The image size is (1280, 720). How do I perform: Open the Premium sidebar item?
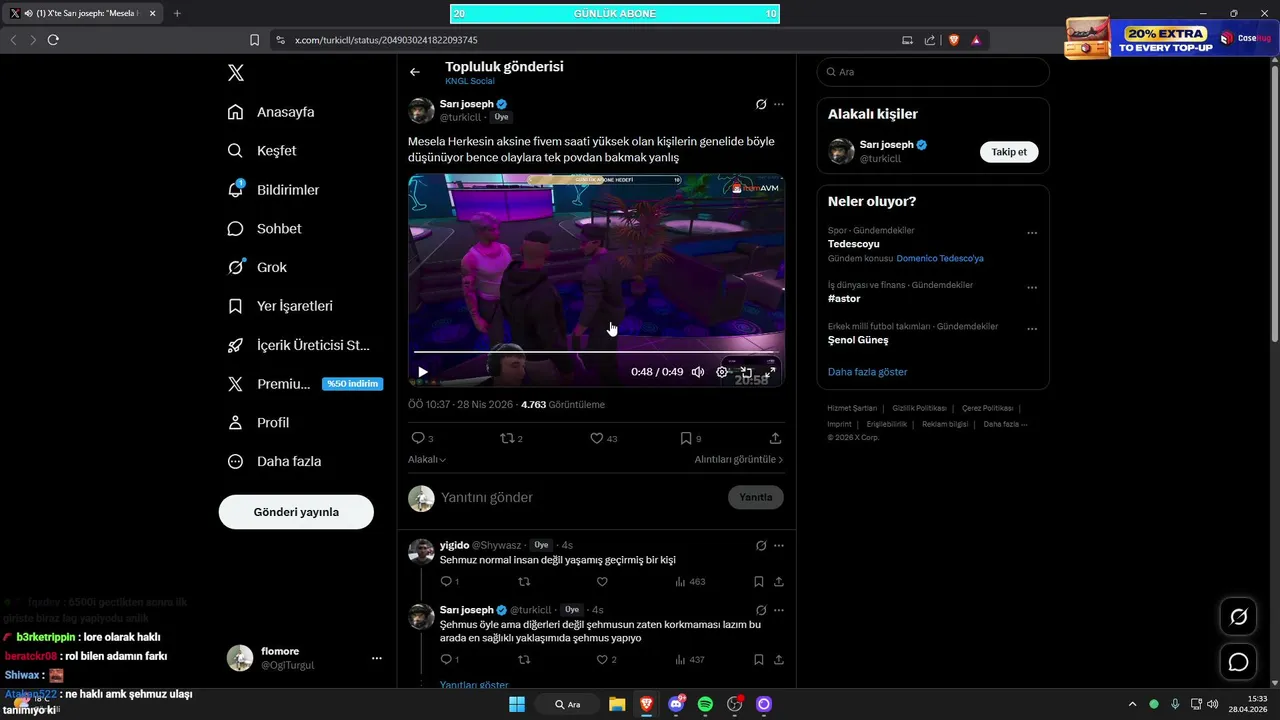(x=305, y=384)
